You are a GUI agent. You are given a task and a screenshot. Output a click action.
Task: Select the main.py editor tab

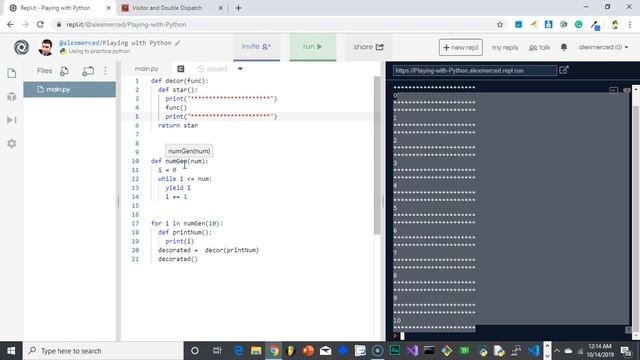[x=147, y=69]
